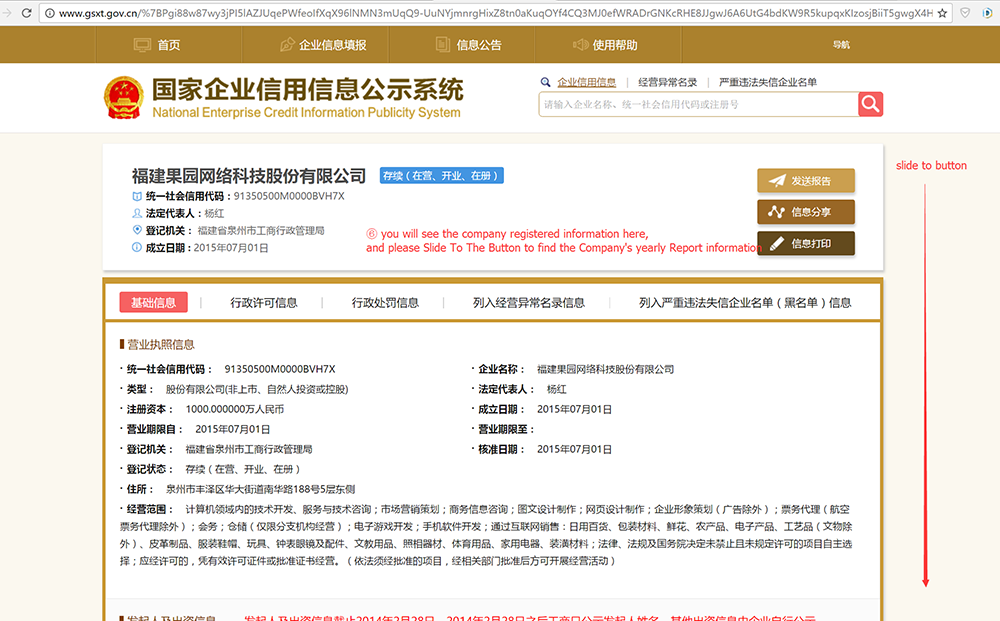The height and width of the screenshot is (621, 1000).
Task: Click the 营业执照信息 section heading
Action: point(160,344)
